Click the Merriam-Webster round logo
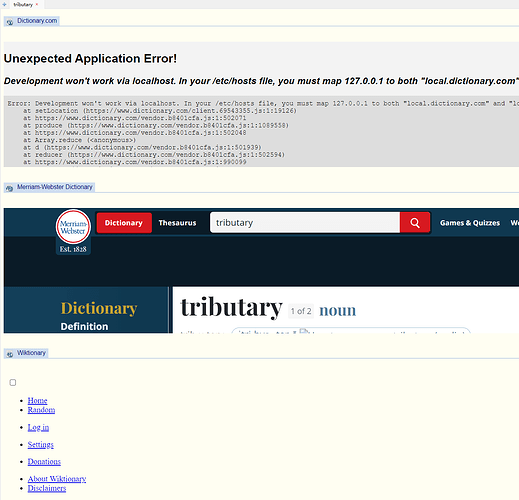The width and height of the screenshot is (519, 500). 73,227
